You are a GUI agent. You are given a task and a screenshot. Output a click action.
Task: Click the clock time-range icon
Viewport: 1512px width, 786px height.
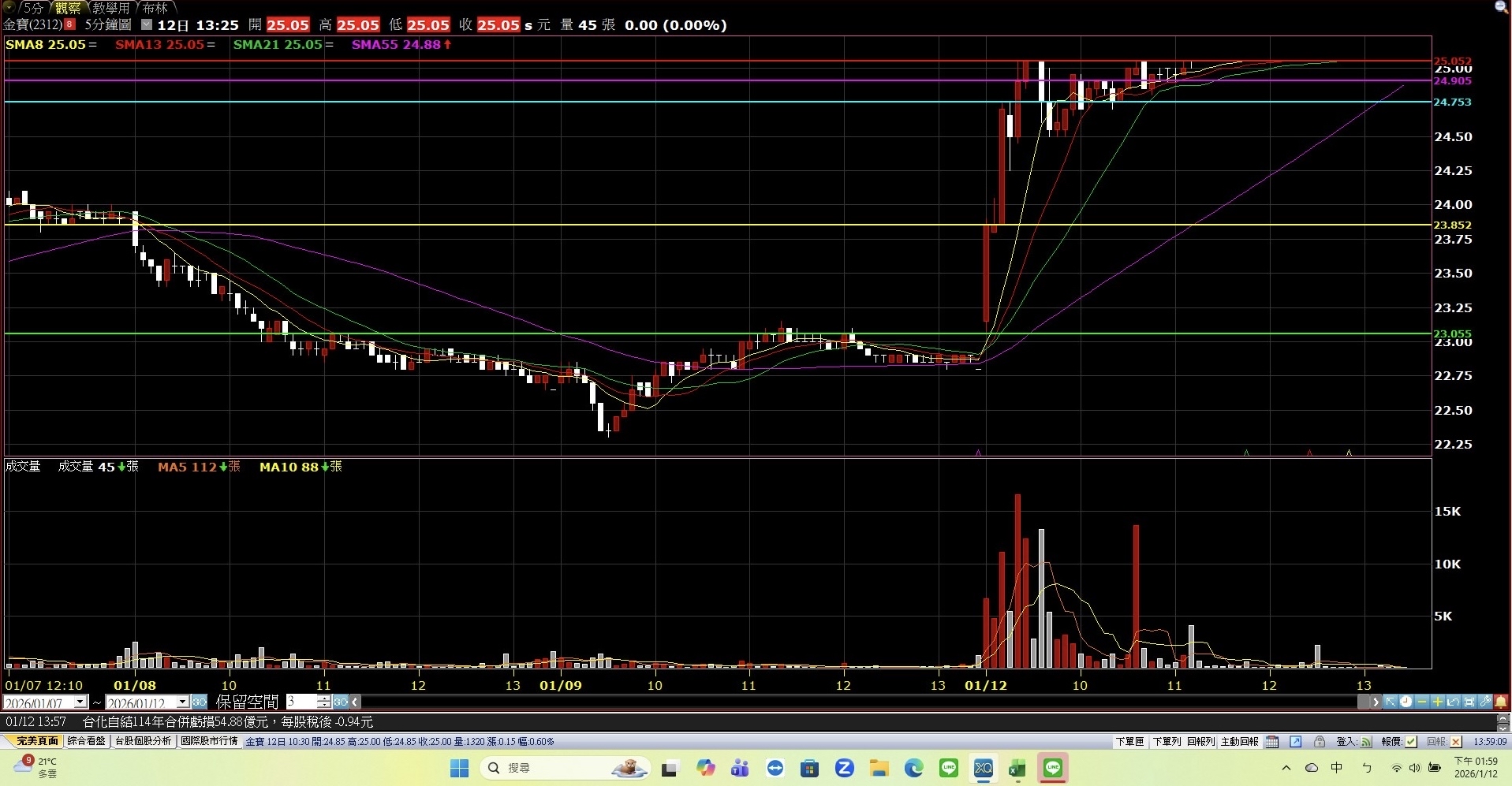click(x=1406, y=702)
